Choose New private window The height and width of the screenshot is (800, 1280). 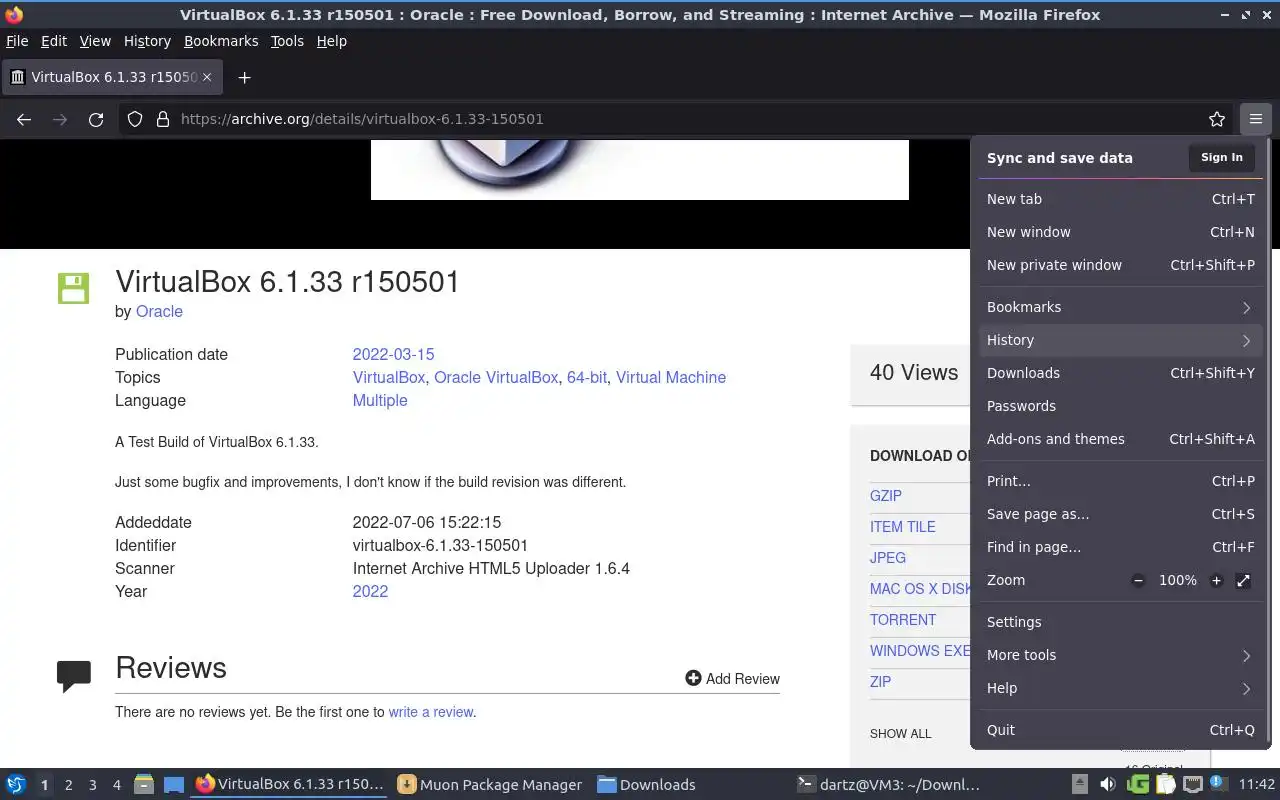pyautogui.click(x=1120, y=265)
